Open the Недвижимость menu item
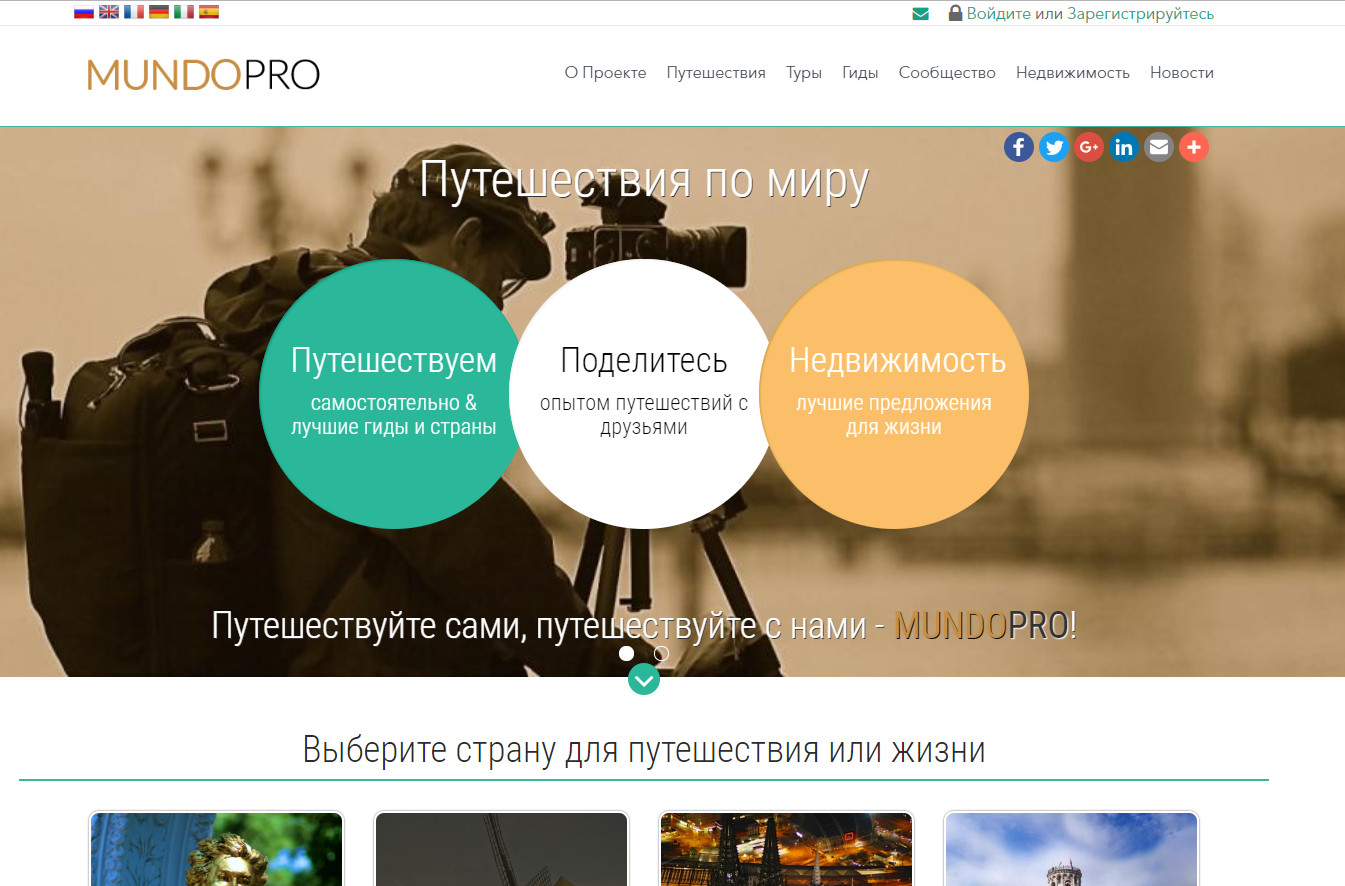Image resolution: width=1345 pixels, height=886 pixels. [x=1073, y=72]
